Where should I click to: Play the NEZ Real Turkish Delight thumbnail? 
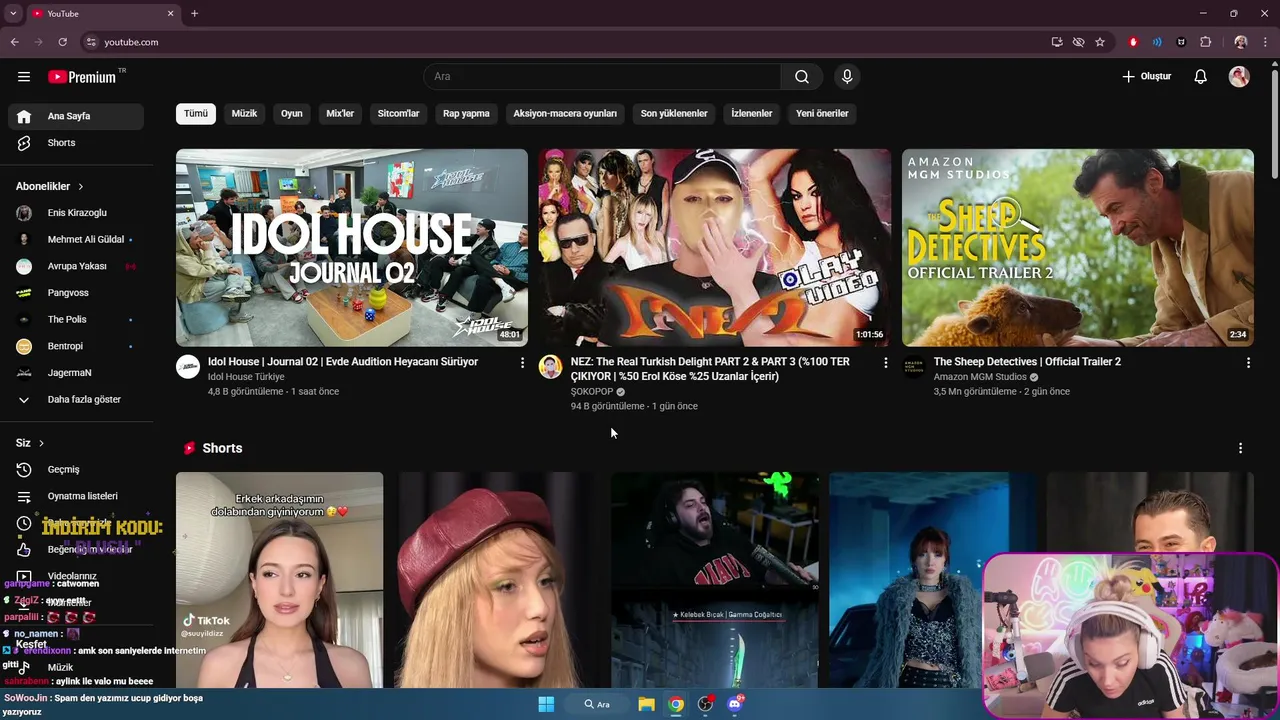715,248
